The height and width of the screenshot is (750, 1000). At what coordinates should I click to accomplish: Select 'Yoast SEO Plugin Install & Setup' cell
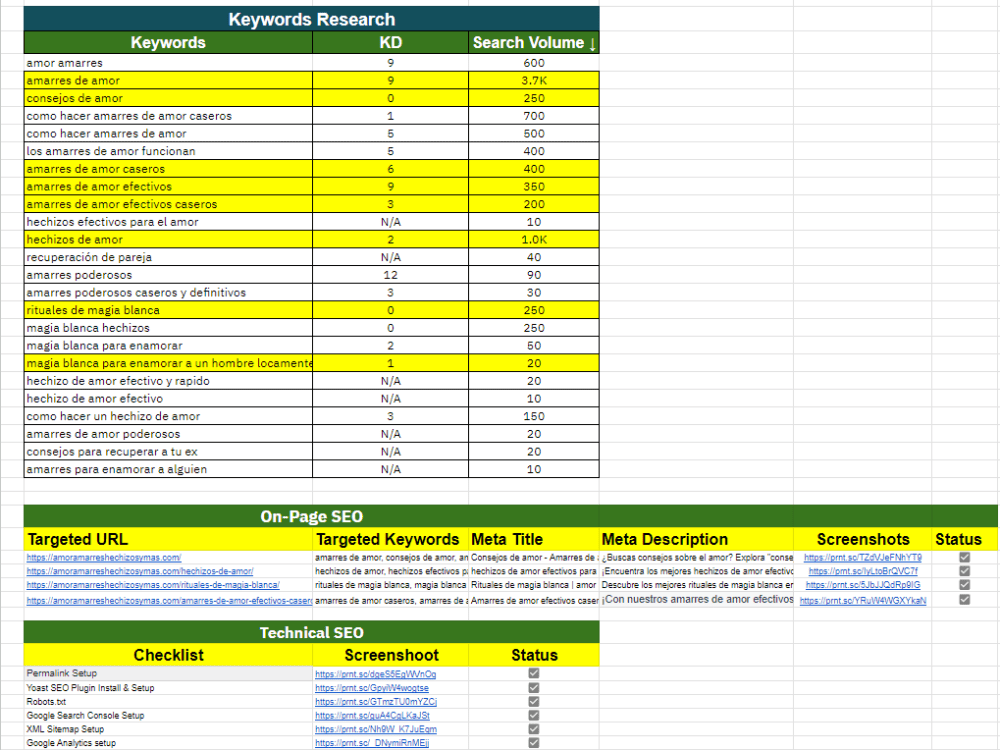pyautogui.click(x=168, y=688)
